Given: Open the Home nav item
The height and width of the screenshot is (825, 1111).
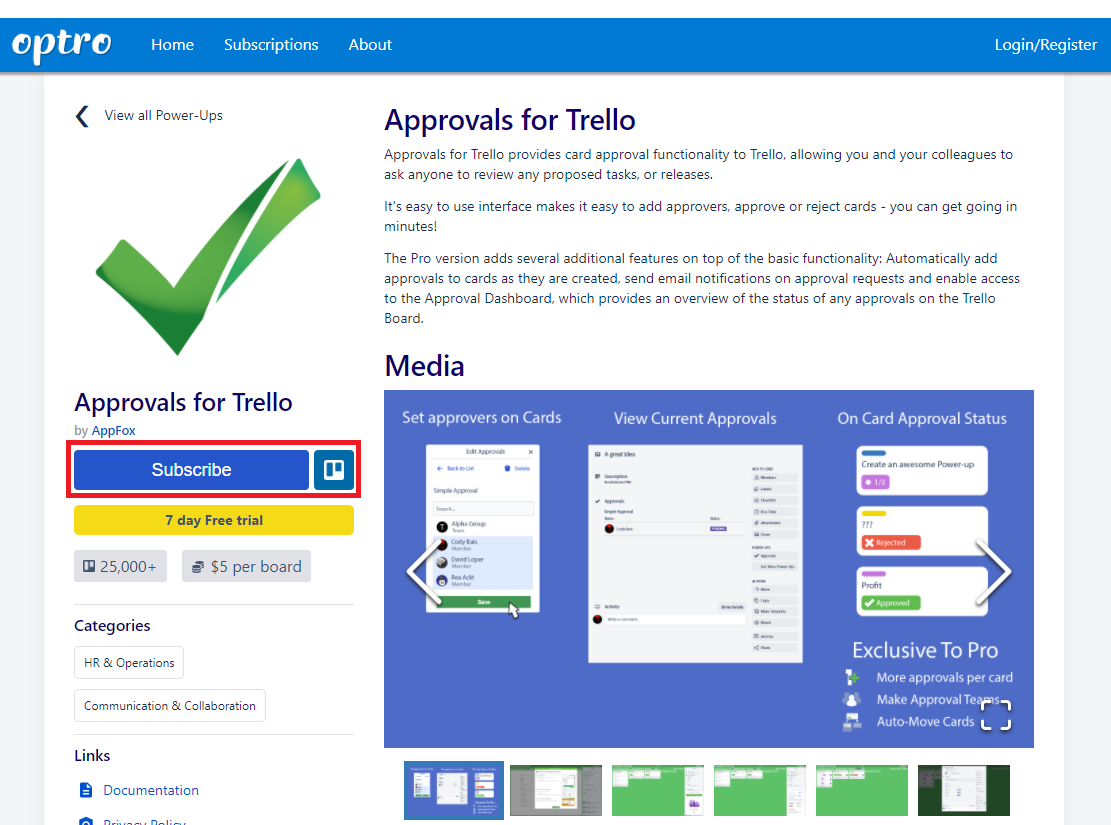Looking at the screenshot, I should pos(172,45).
